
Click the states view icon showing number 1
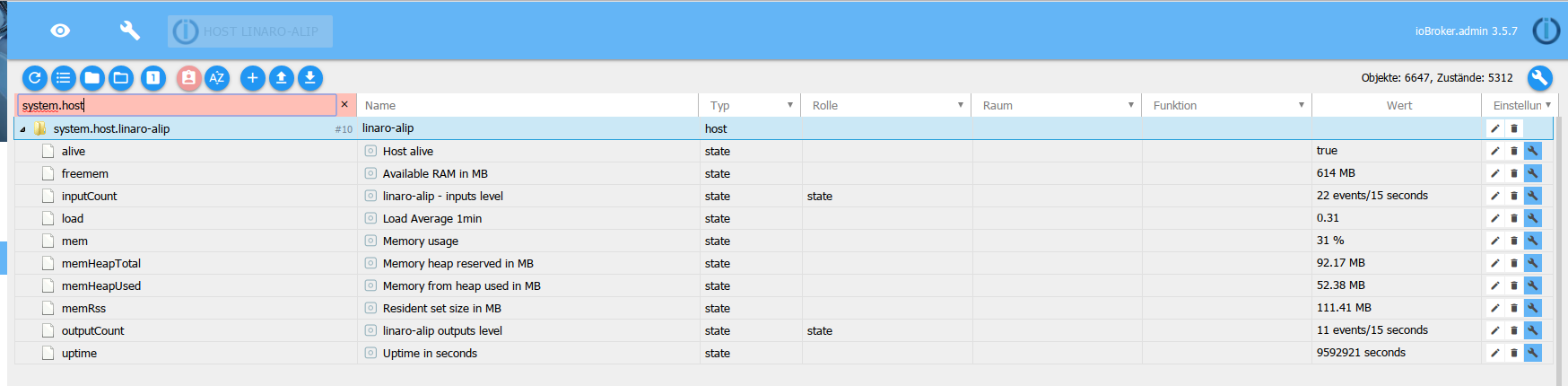pos(153,78)
